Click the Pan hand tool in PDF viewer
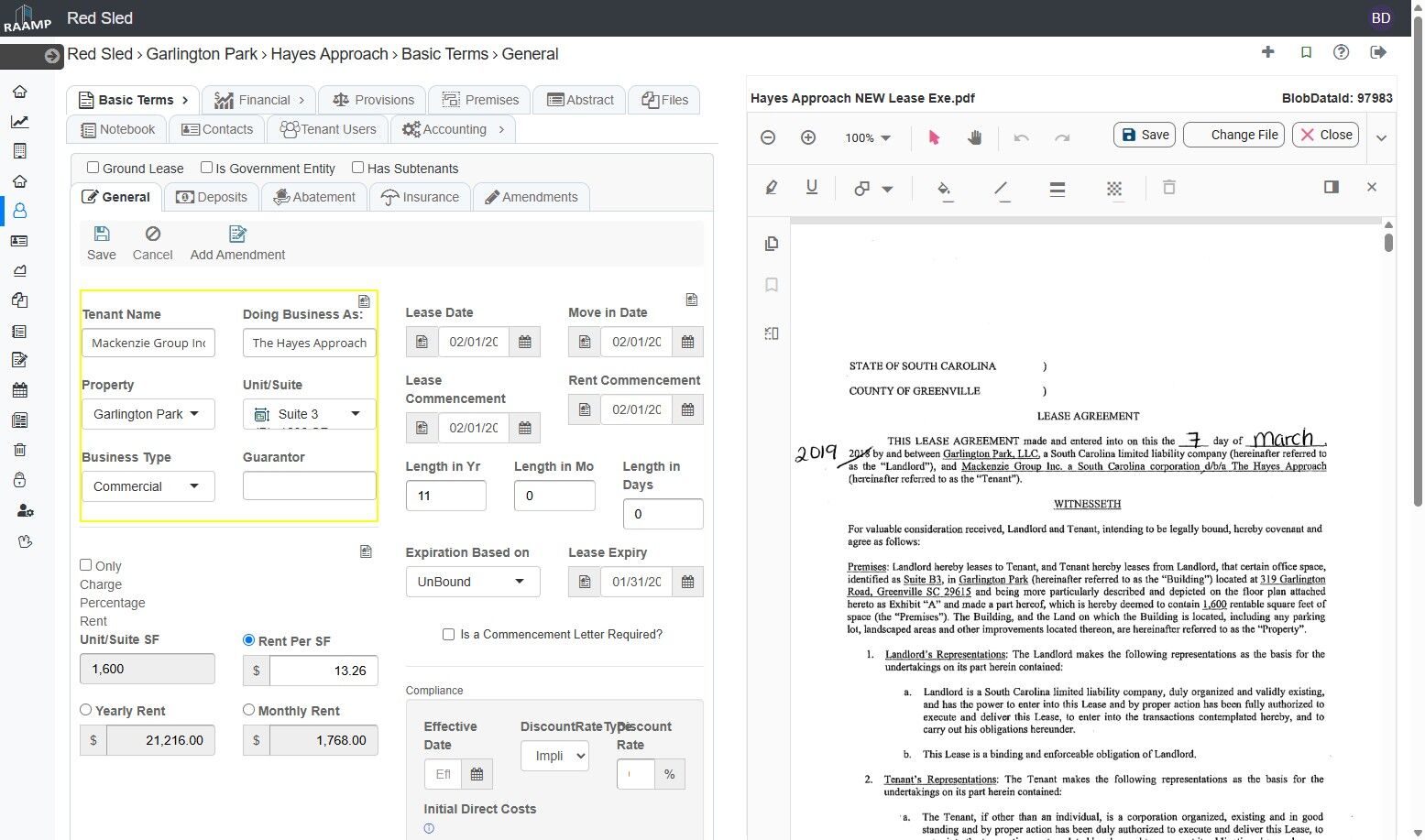The height and width of the screenshot is (840, 1425). point(974,137)
